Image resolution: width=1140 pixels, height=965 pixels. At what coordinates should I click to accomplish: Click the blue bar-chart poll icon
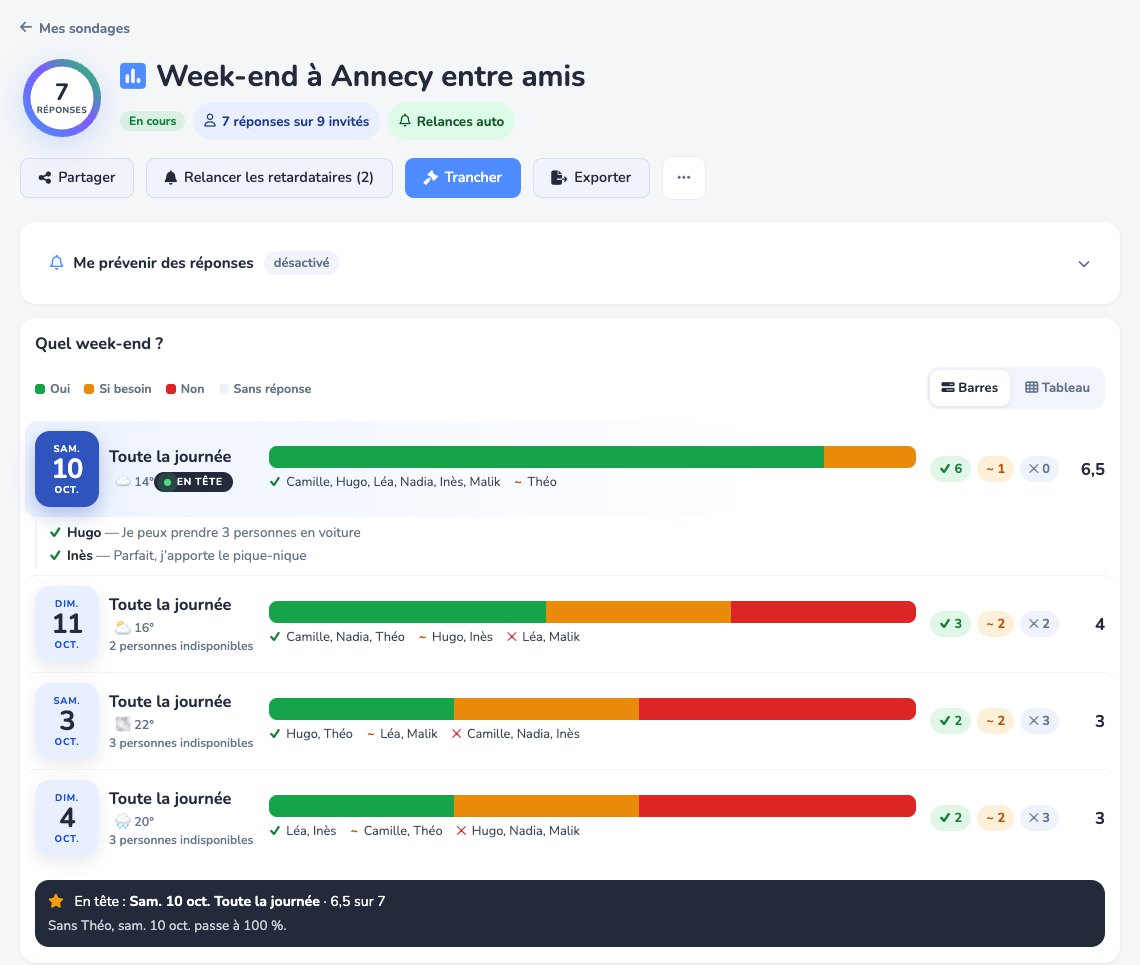(x=132, y=76)
